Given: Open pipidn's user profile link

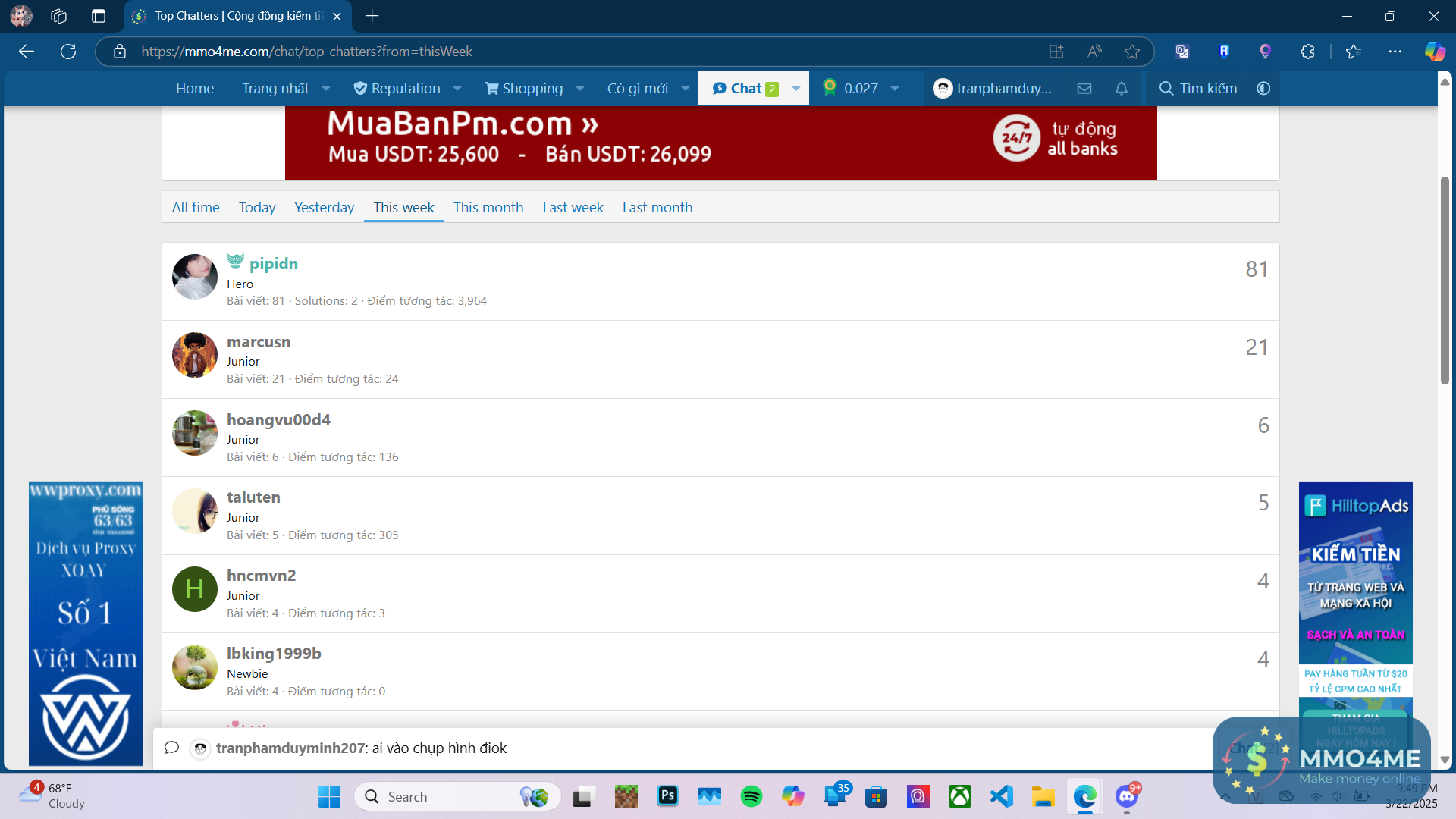Looking at the screenshot, I should [273, 264].
